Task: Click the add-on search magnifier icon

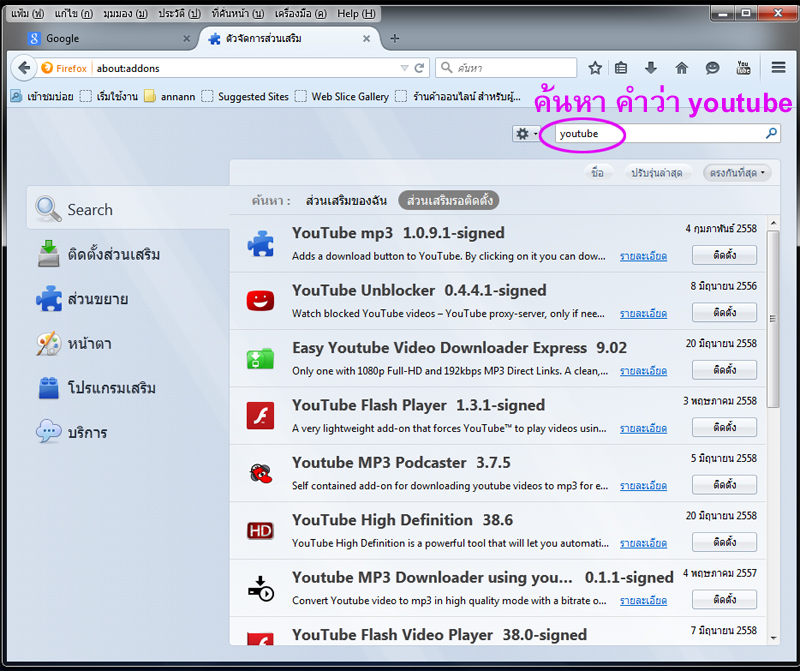Action: click(771, 133)
